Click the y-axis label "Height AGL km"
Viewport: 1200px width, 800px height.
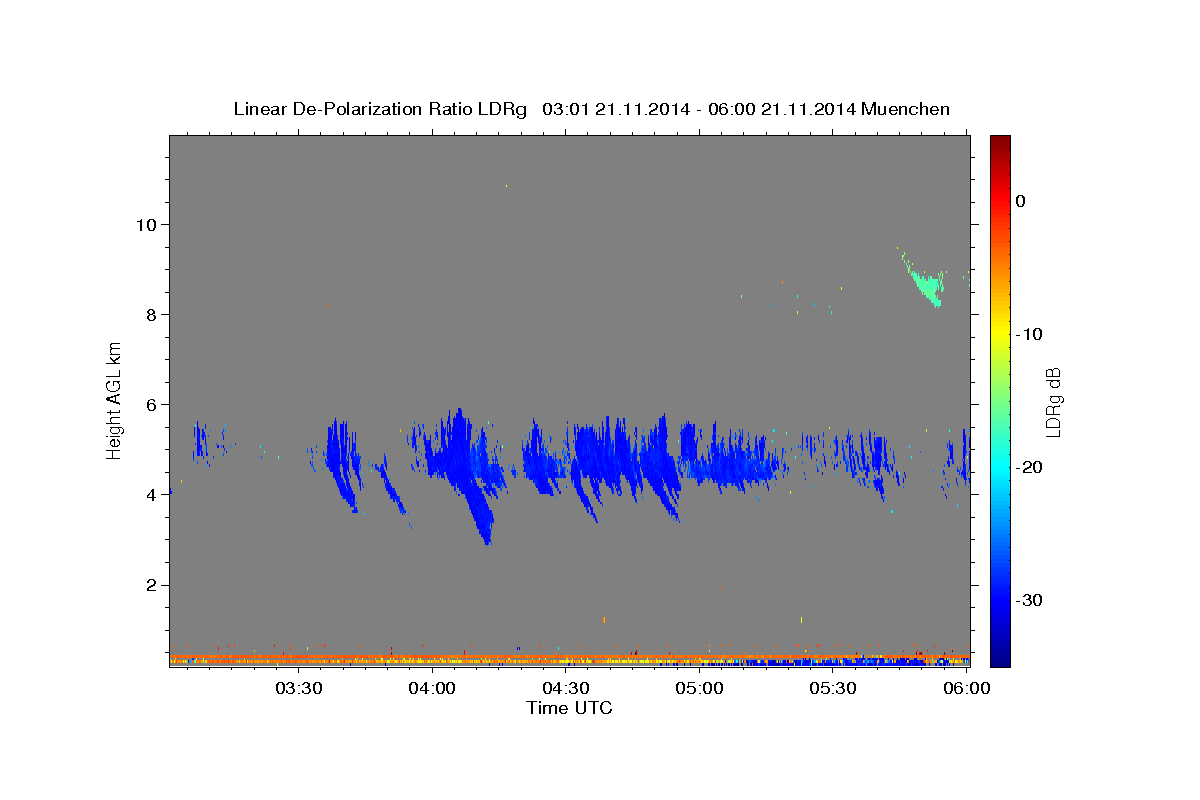pyautogui.click(x=115, y=401)
